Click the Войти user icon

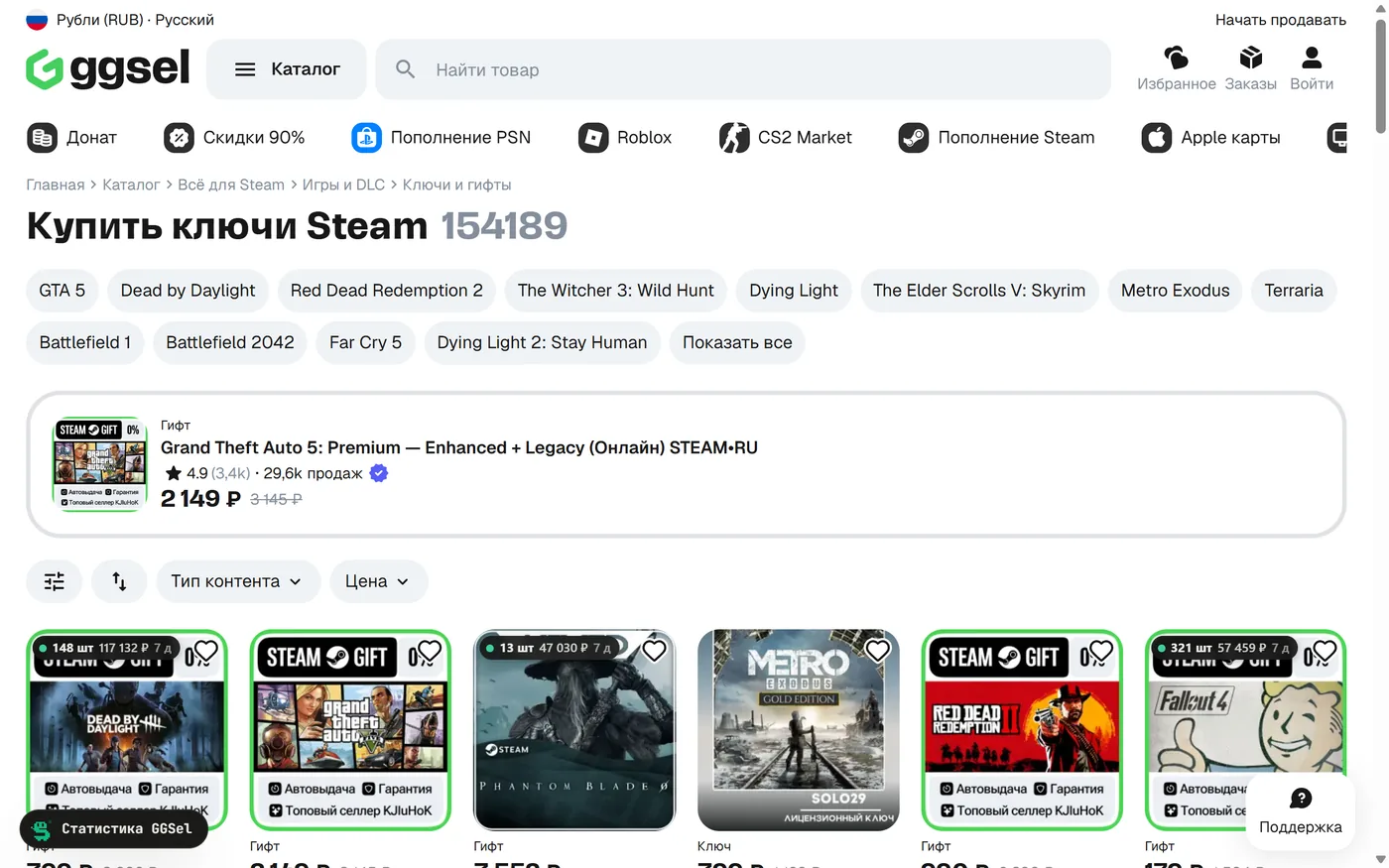tap(1312, 58)
